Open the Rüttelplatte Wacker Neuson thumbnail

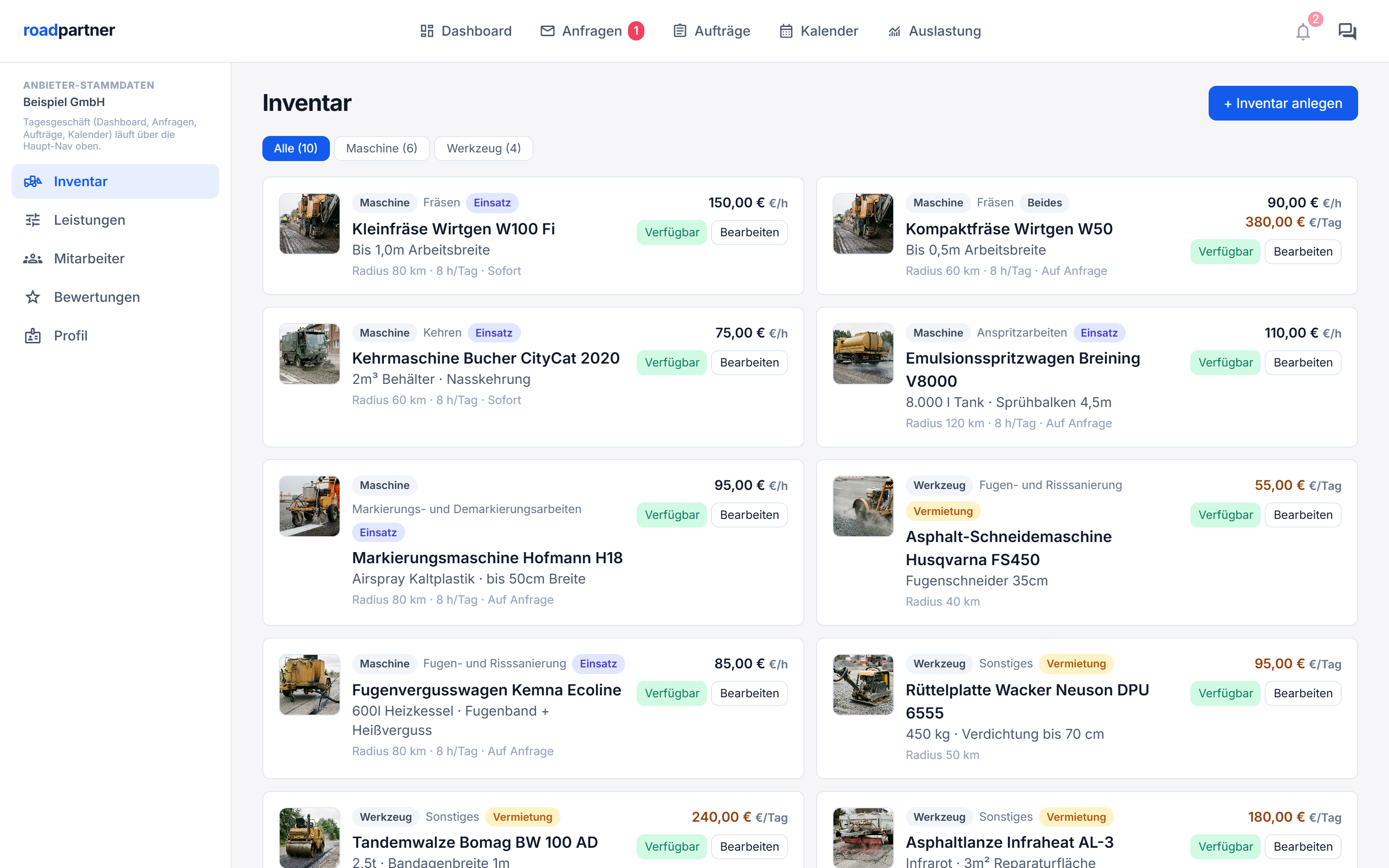(863, 684)
